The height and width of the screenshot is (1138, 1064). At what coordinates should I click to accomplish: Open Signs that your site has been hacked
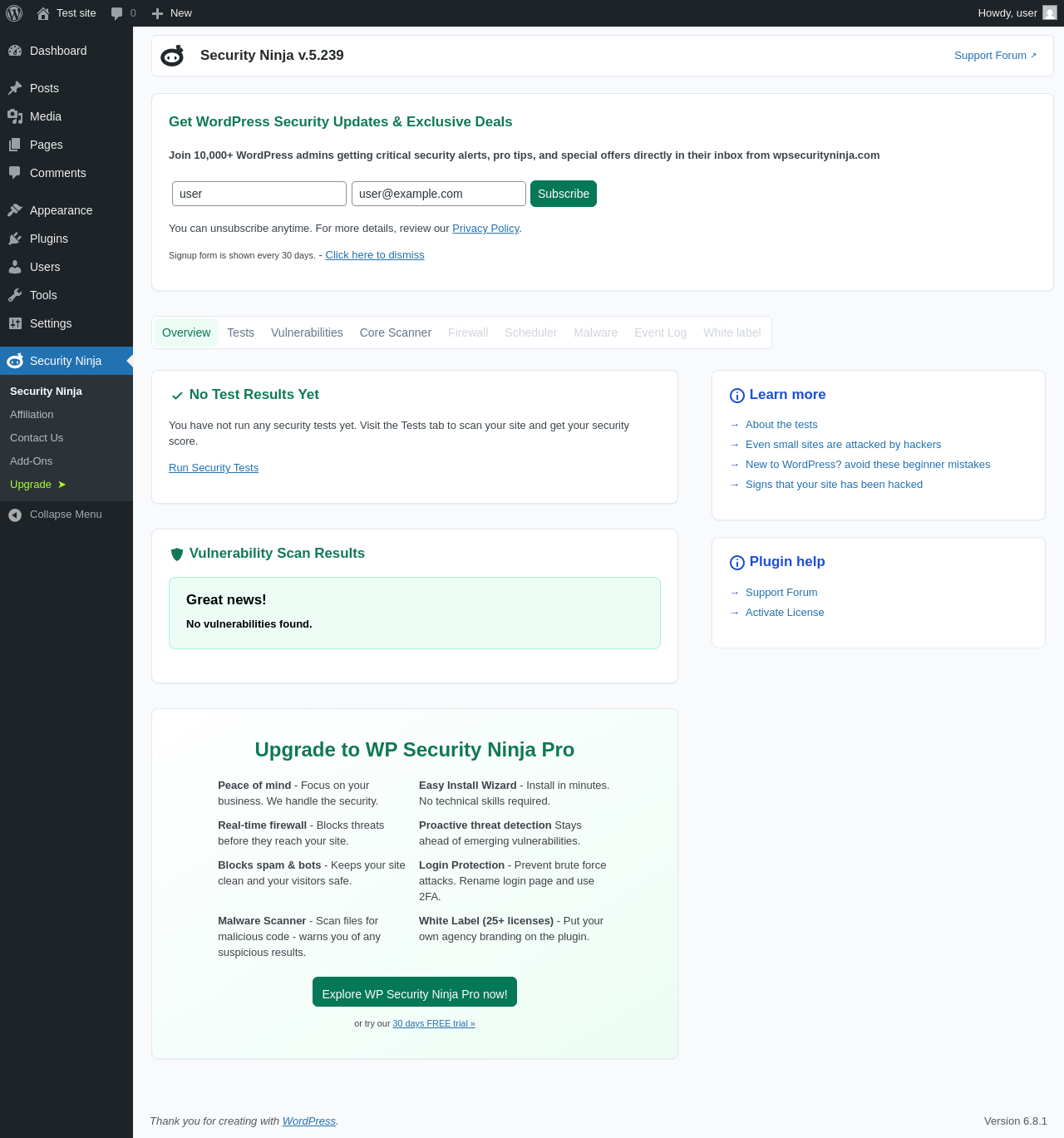pos(834,485)
